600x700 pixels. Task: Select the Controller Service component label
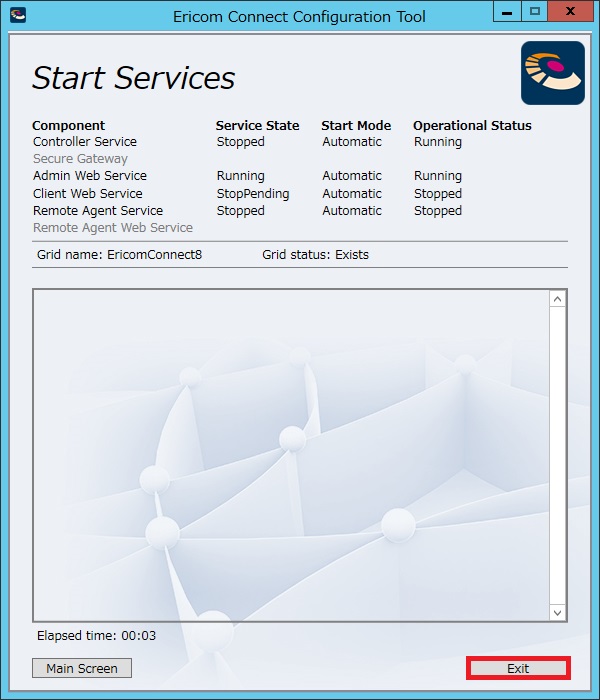pyautogui.click(x=85, y=142)
